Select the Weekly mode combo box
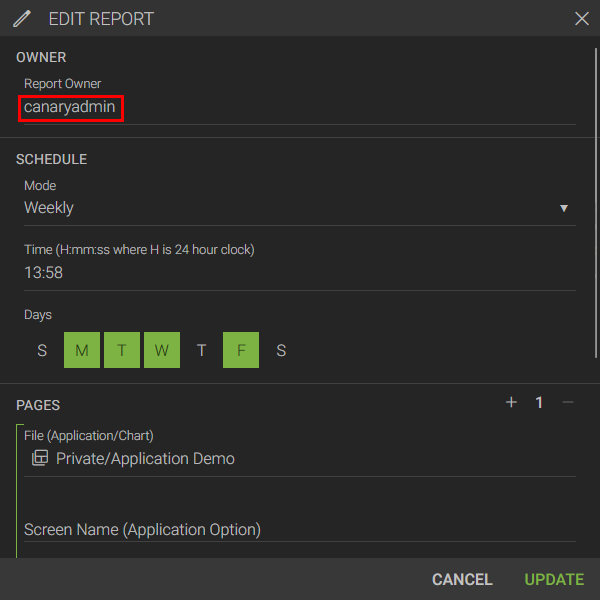 coord(290,208)
